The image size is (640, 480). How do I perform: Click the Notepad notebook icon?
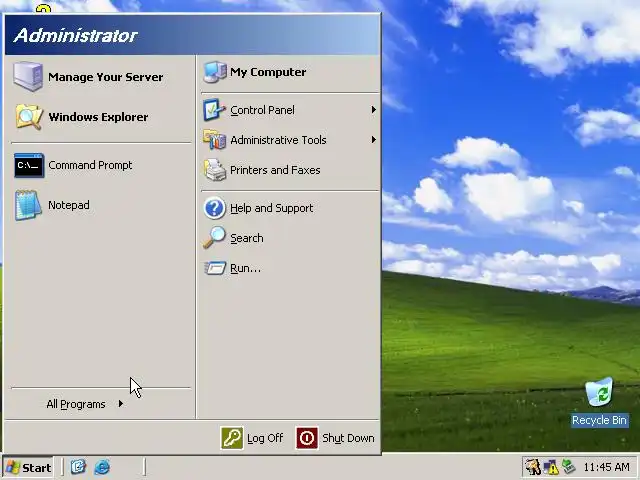pyautogui.click(x=28, y=205)
